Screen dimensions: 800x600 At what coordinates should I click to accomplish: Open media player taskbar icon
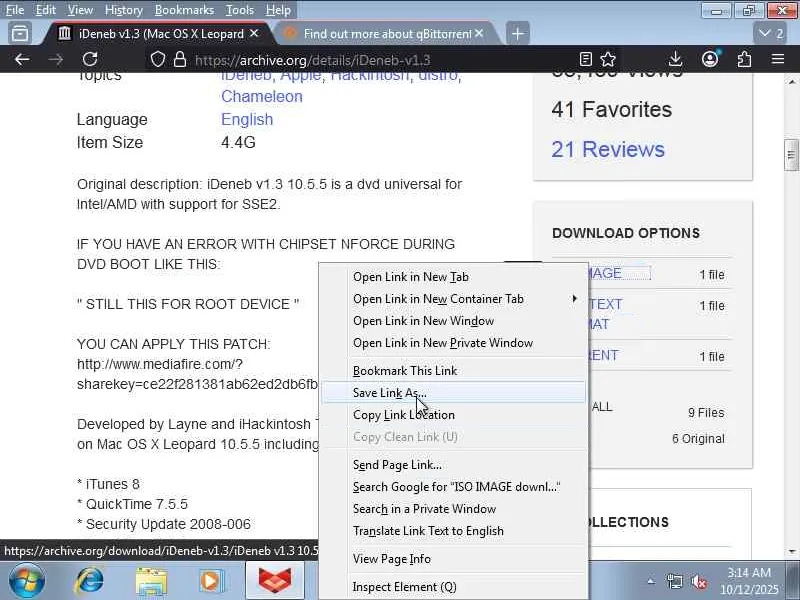click(x=211, y=581)
